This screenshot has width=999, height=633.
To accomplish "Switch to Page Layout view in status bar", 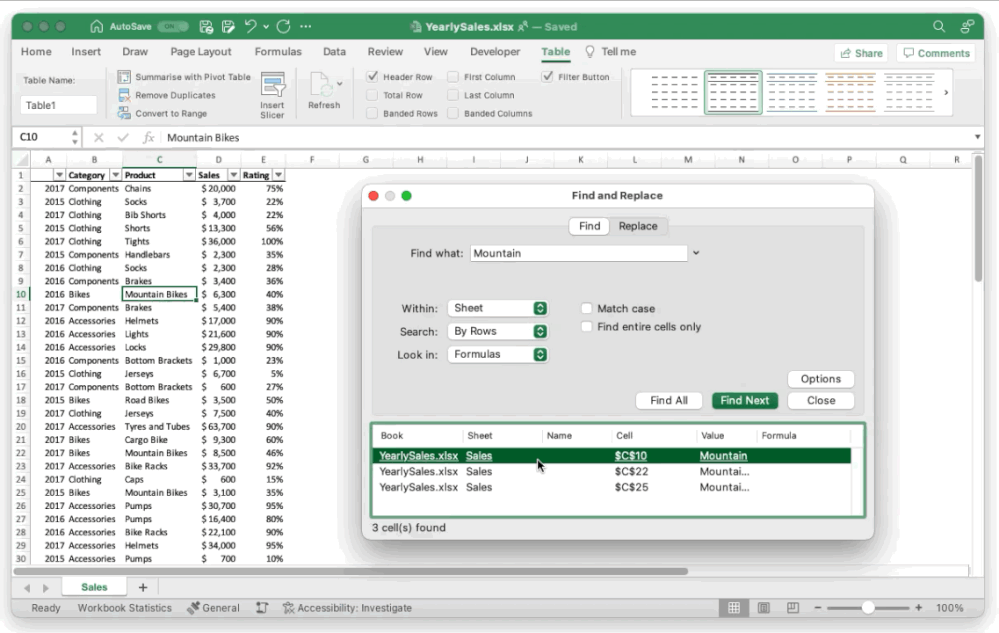I will (763, 608).
